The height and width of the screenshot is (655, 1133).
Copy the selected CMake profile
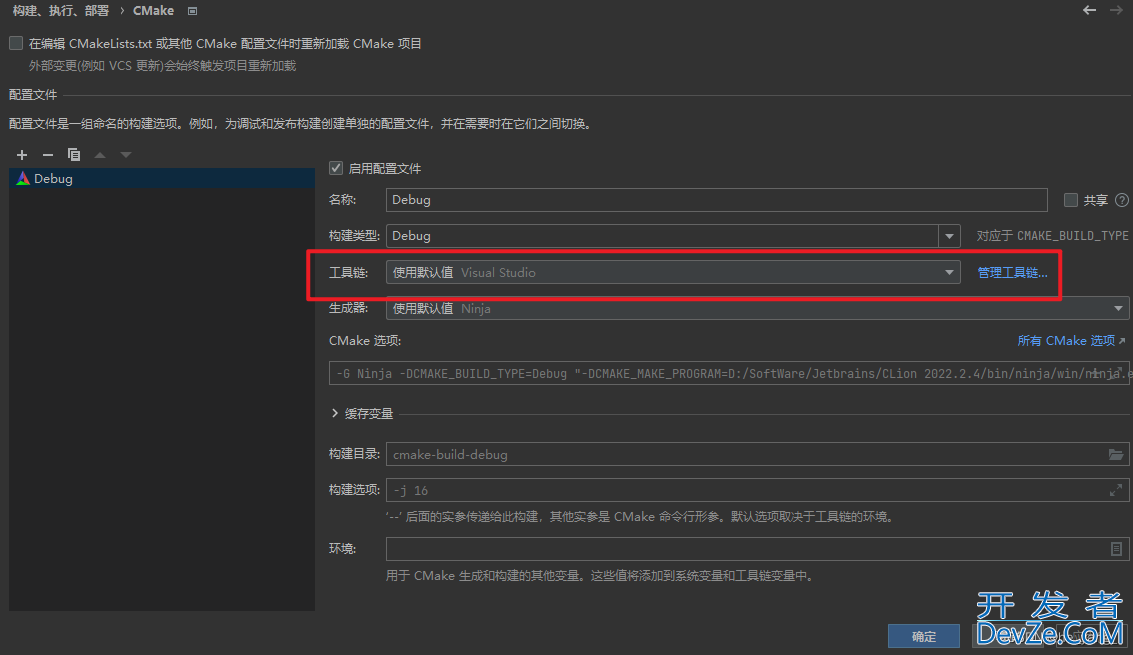(x=74, y=155)
